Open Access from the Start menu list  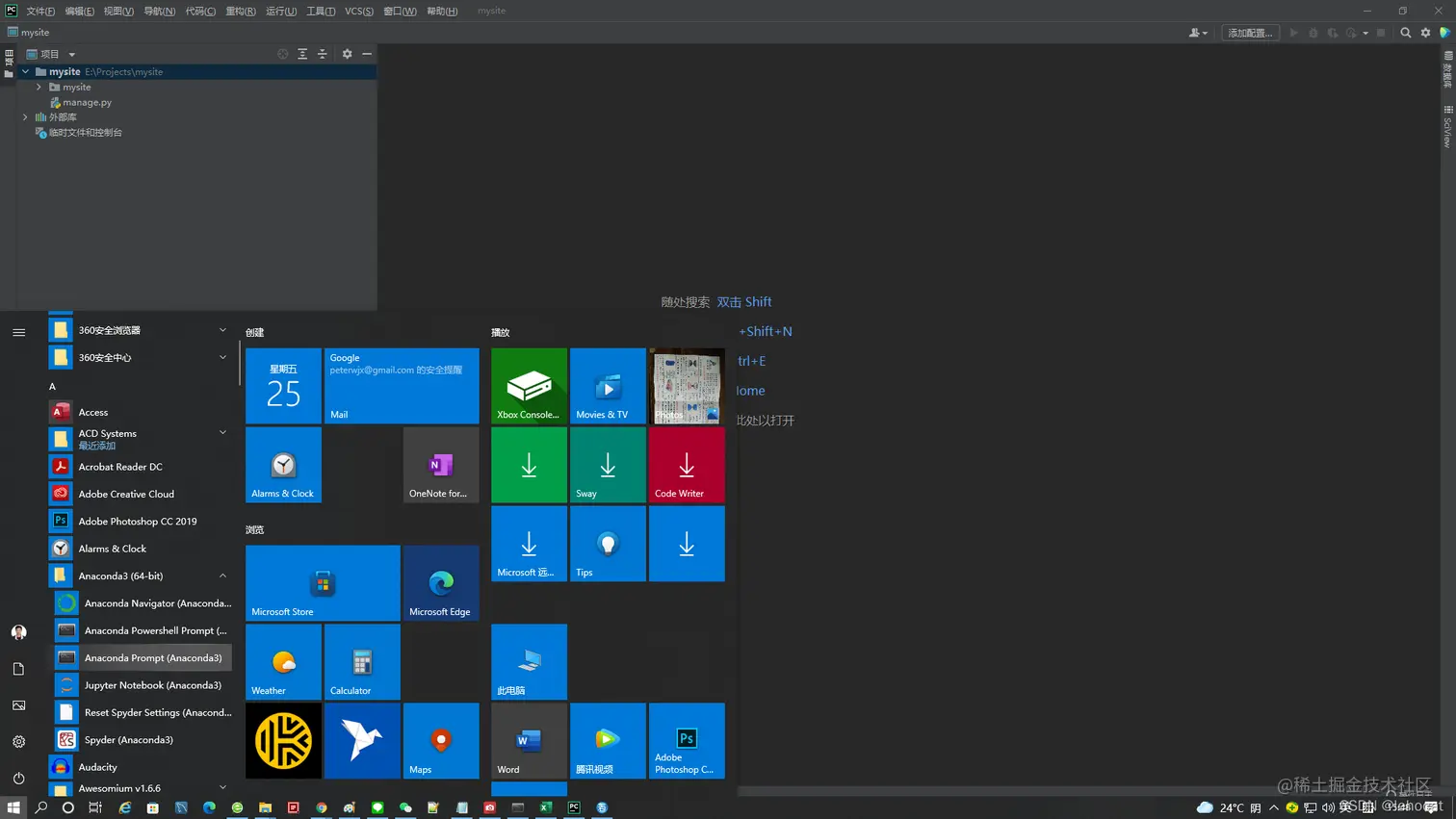tap(140, 412)
